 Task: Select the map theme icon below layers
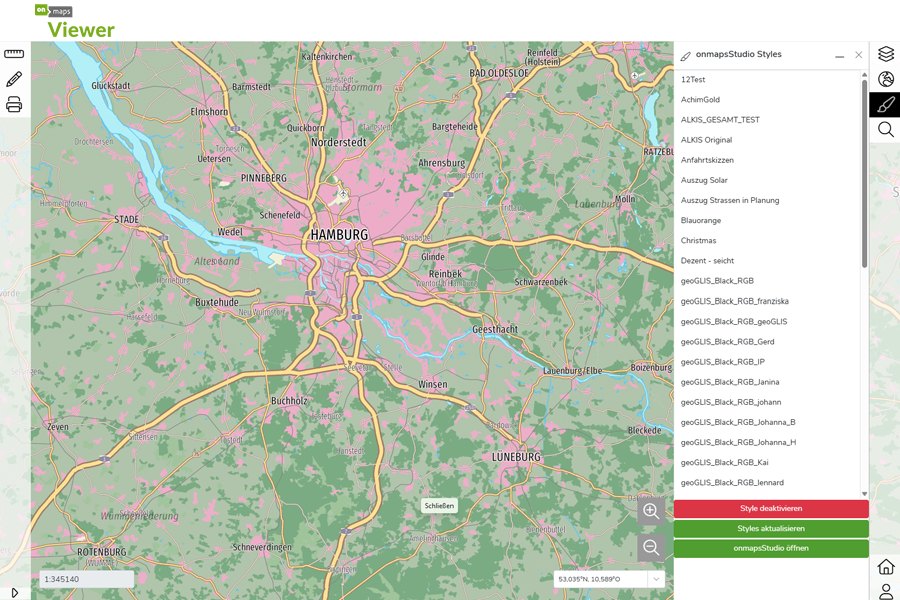(885, 79)
